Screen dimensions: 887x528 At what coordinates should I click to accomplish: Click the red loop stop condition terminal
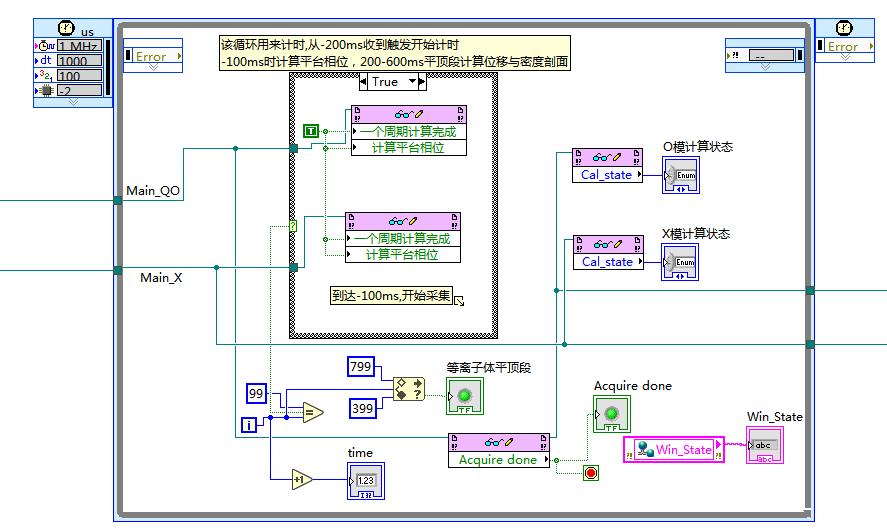pyautogui.click(x=590, y=472)
